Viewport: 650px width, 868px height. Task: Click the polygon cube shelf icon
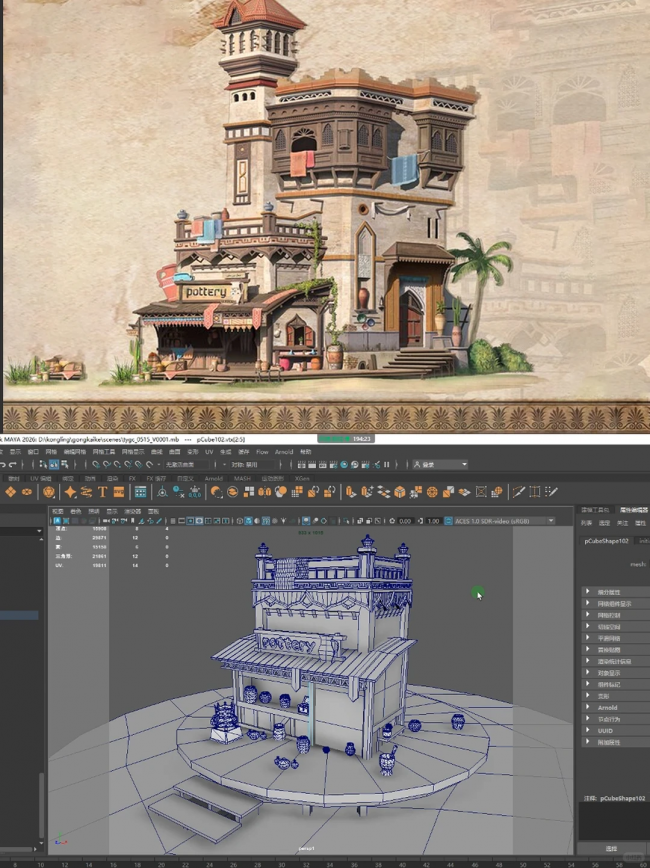pyautogui.click(x=400, y=492)
